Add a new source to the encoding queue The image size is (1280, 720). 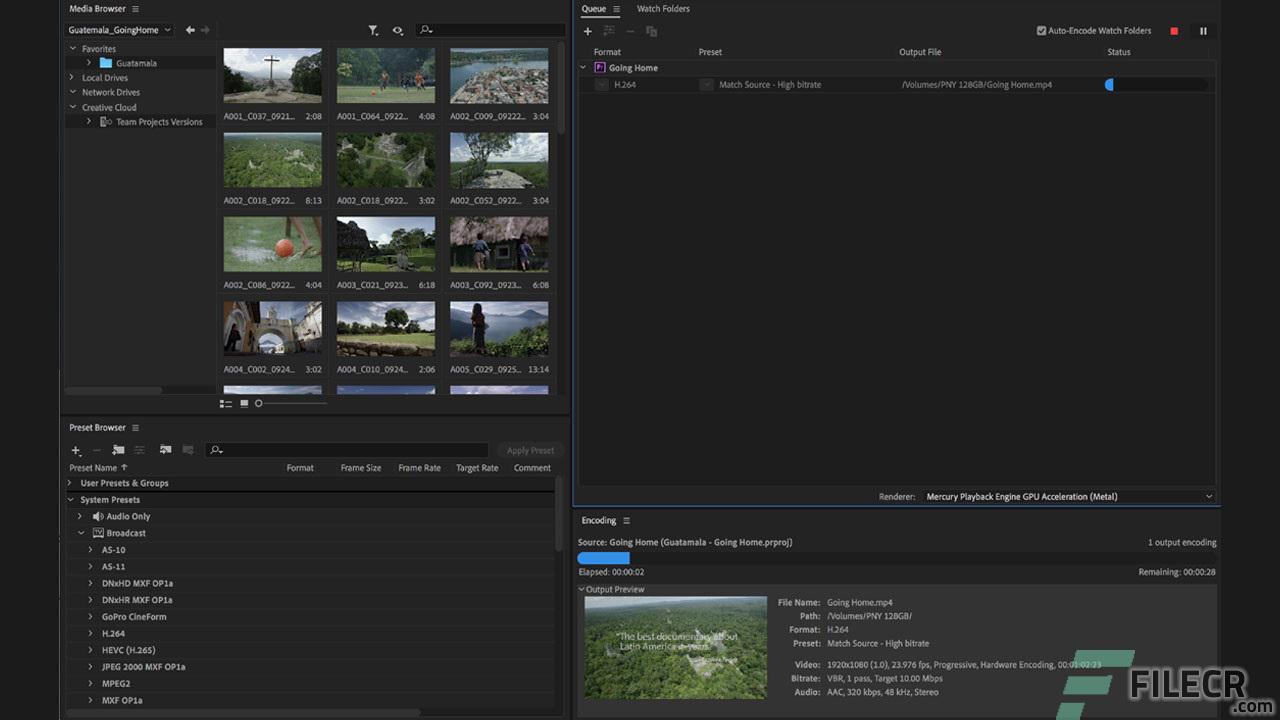pos(588,31)
